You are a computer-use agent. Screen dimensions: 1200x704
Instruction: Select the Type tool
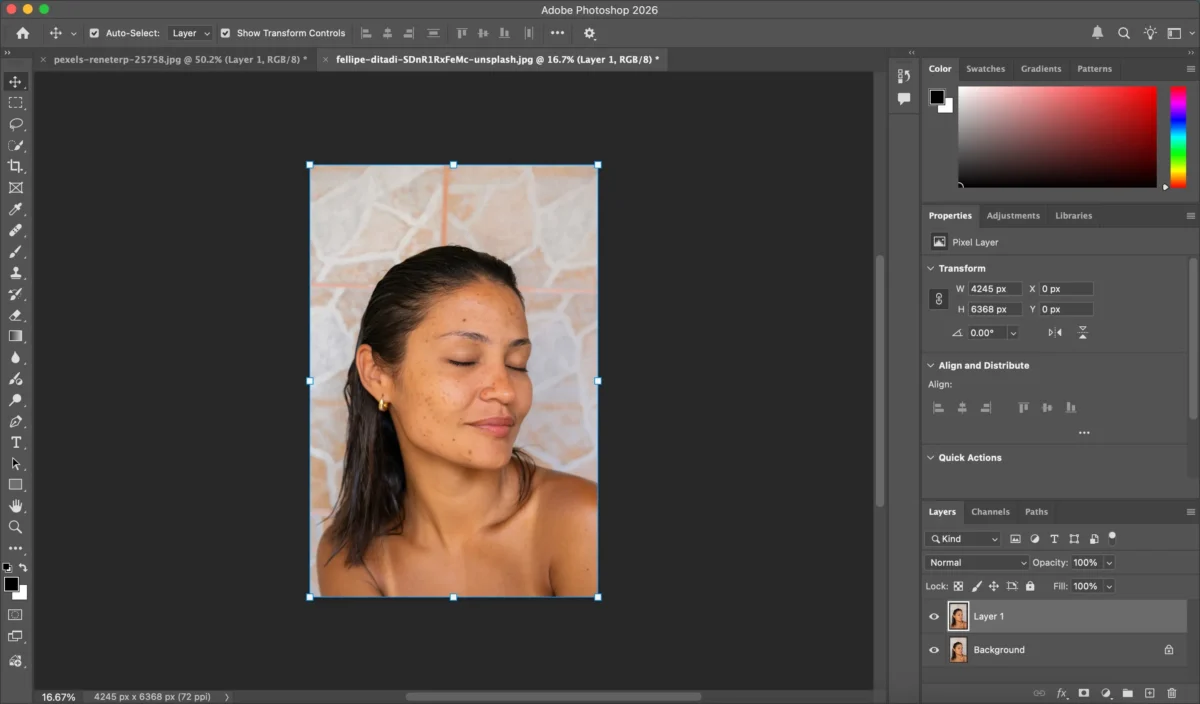[15, 442]
